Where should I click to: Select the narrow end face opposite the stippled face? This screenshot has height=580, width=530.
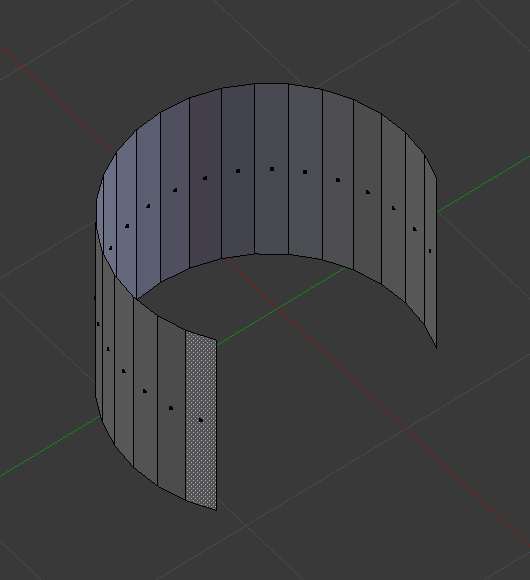tap(430, 251)
